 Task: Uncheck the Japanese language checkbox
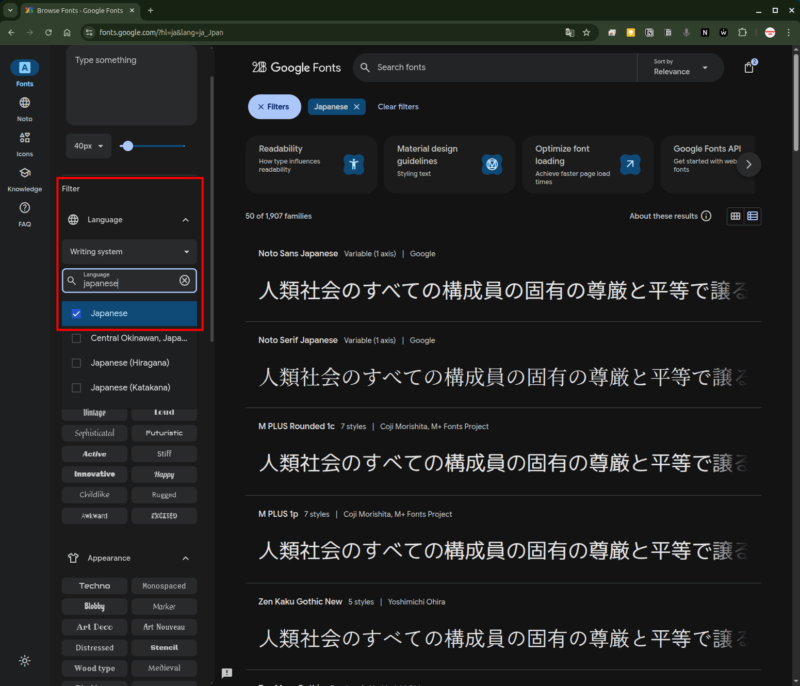(x=76, y=314)
